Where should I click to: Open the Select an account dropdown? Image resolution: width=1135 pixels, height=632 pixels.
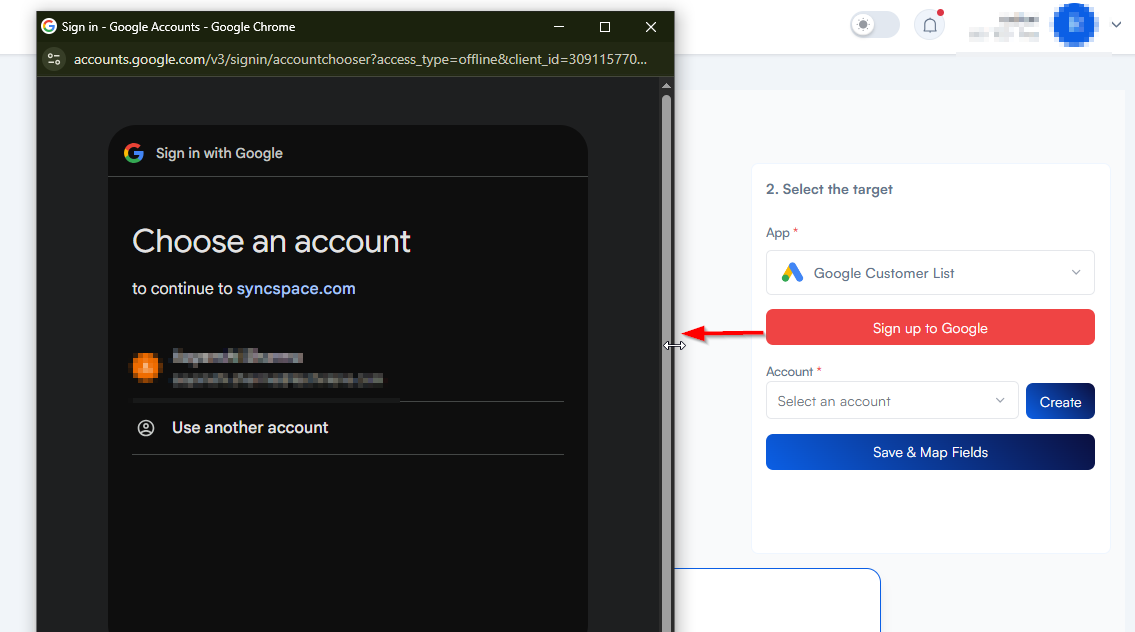(x=891, y=401)
